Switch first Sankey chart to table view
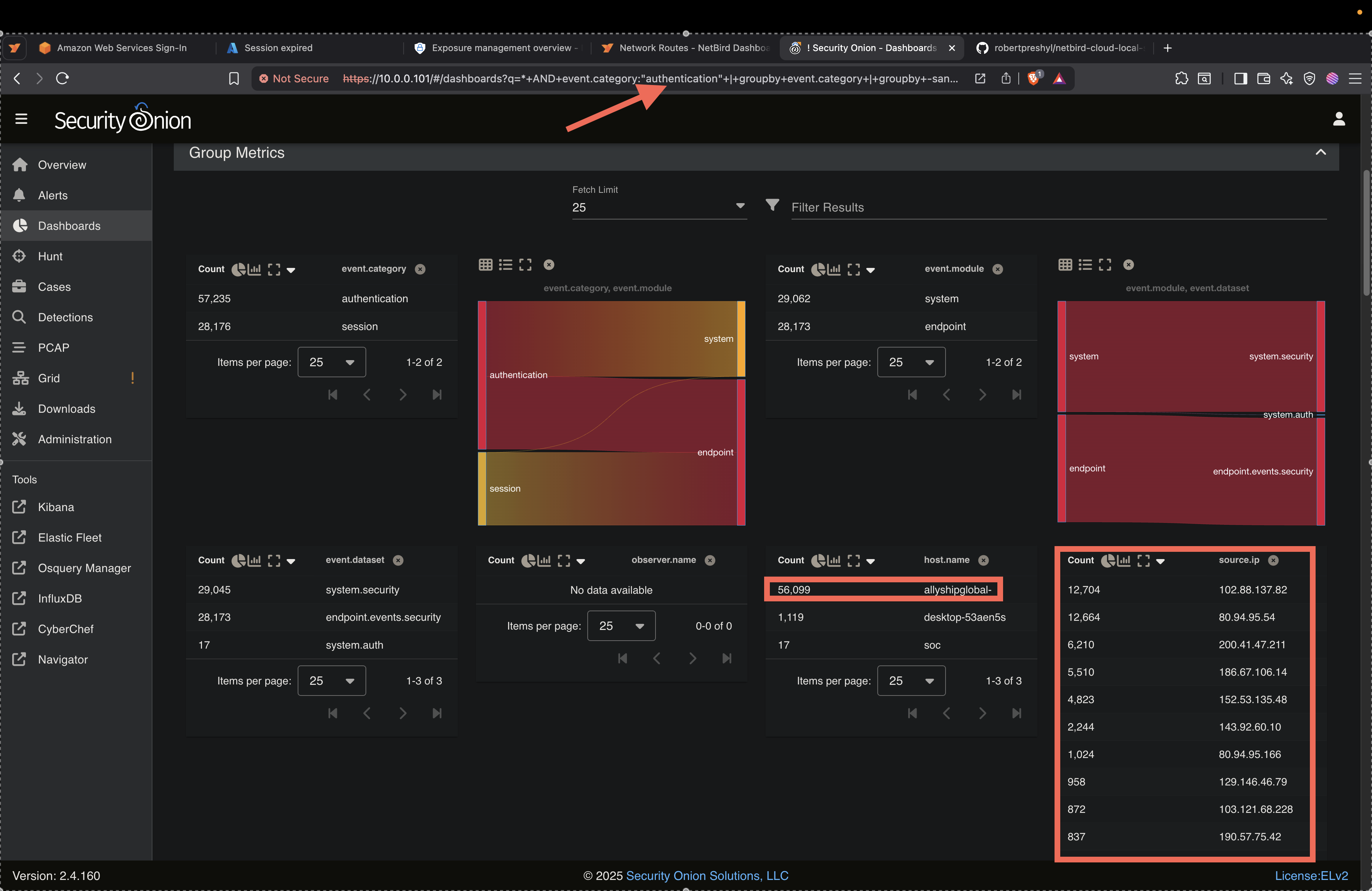1372x891 pixels. (x=486, y=264)
